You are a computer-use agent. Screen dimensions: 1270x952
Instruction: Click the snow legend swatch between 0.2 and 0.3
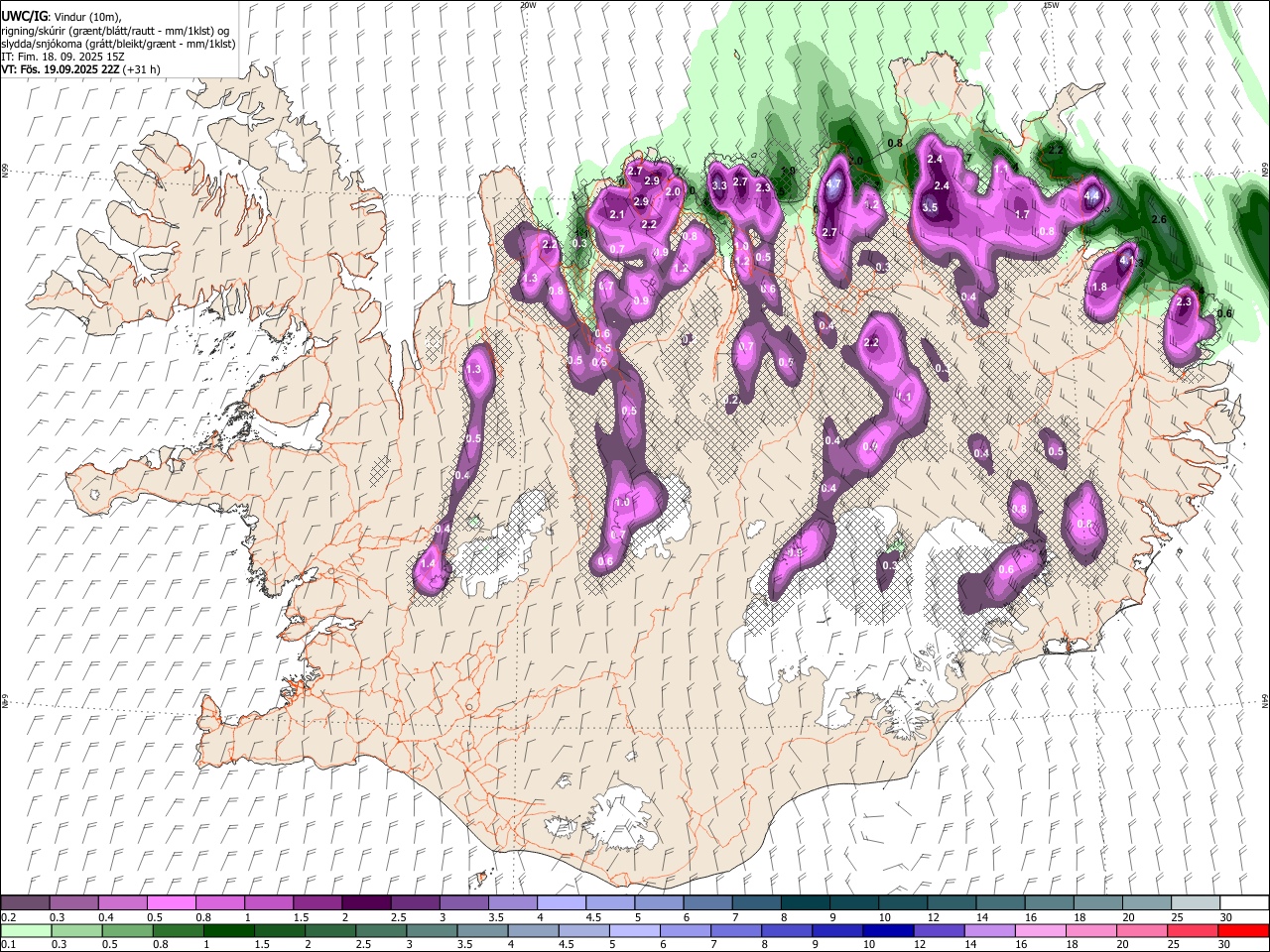(x=25, y=903)
